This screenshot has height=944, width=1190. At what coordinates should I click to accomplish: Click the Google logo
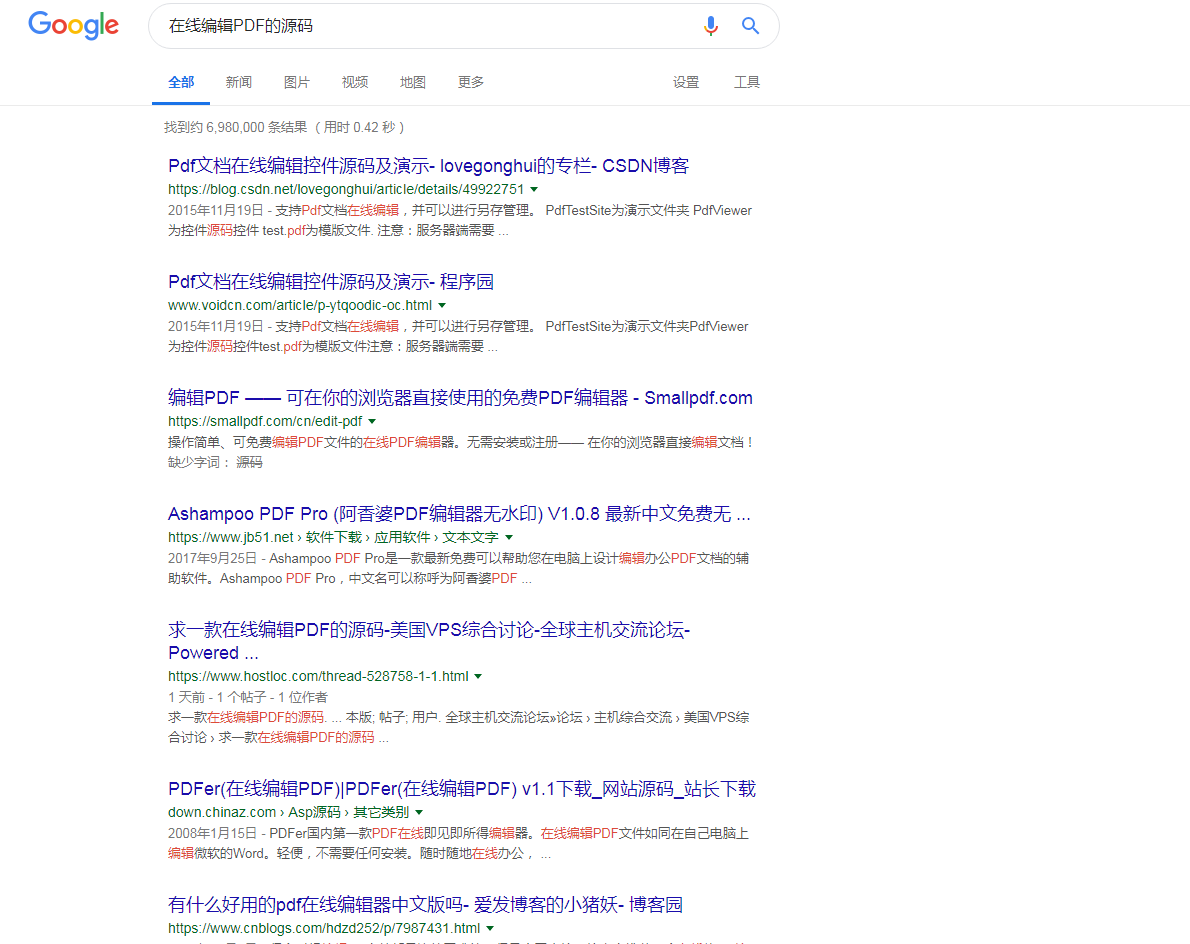[x=74, y=26]
